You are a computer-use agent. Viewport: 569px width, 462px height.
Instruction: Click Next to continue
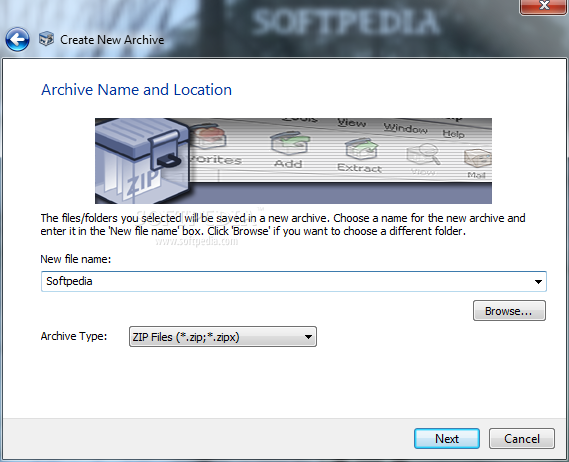click(447, 438)
